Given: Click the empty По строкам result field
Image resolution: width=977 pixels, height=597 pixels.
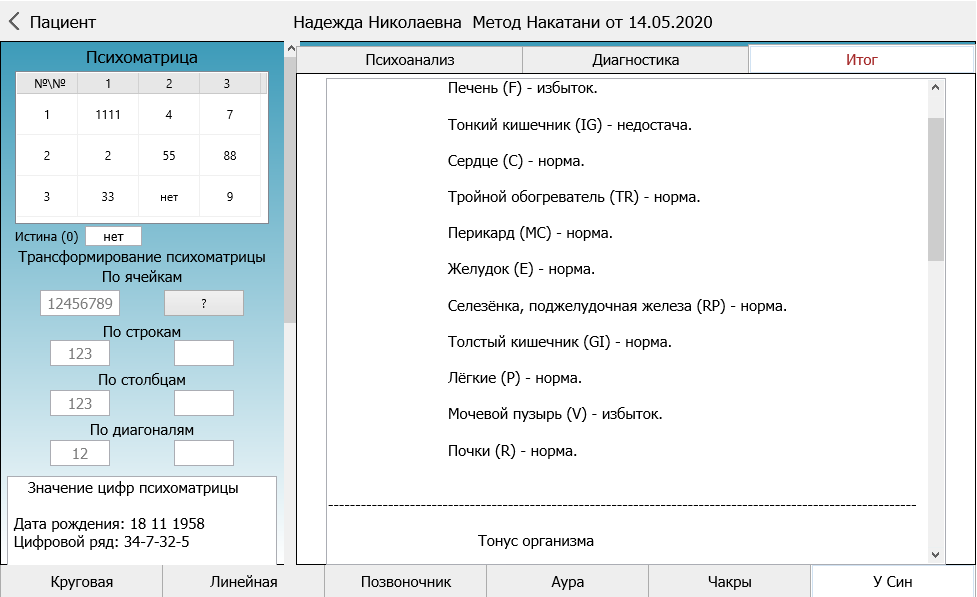Looking at the screenshot, I should (204, 353).
